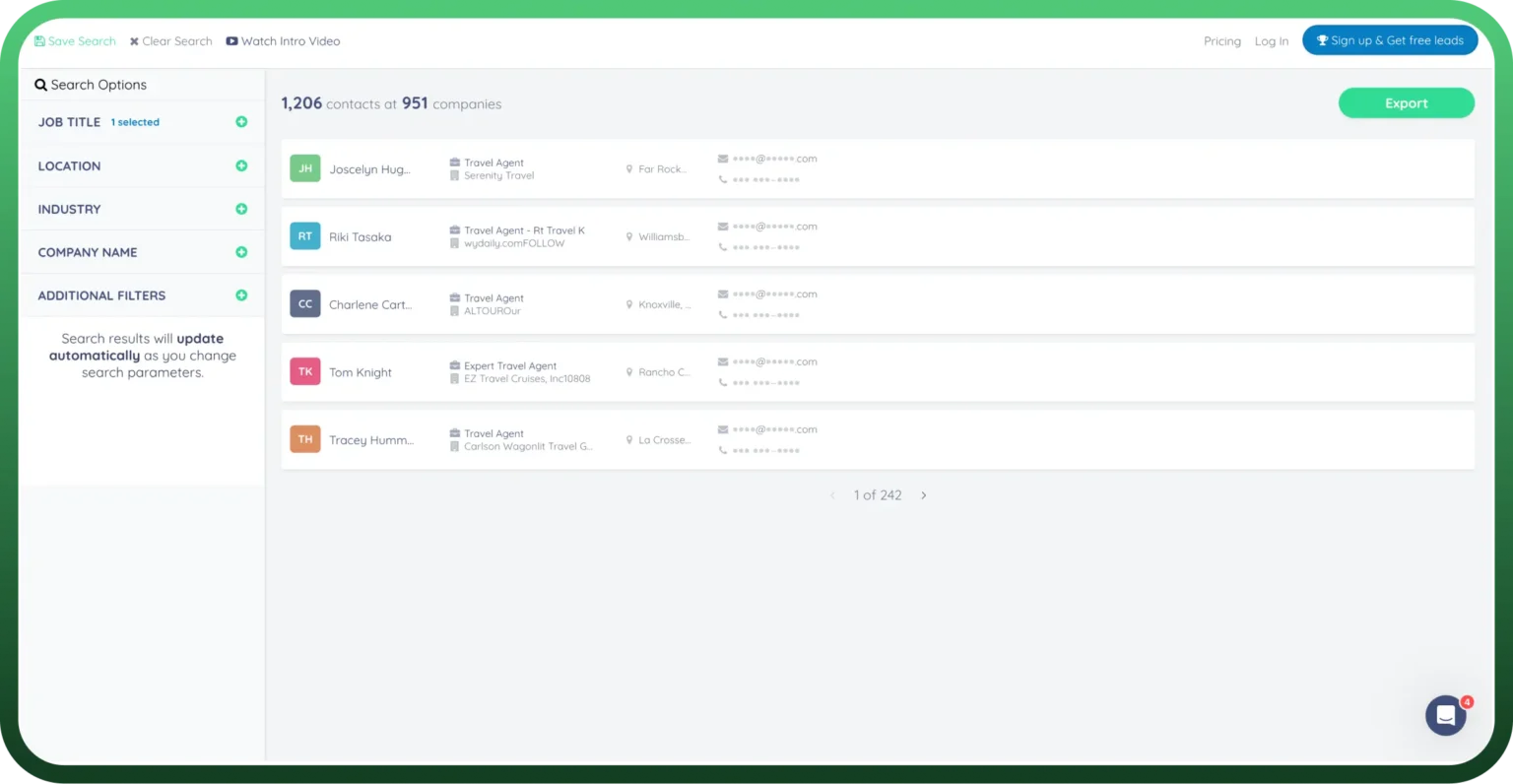Go to the previous results page

pyautogui.click(x=832, y=495)
